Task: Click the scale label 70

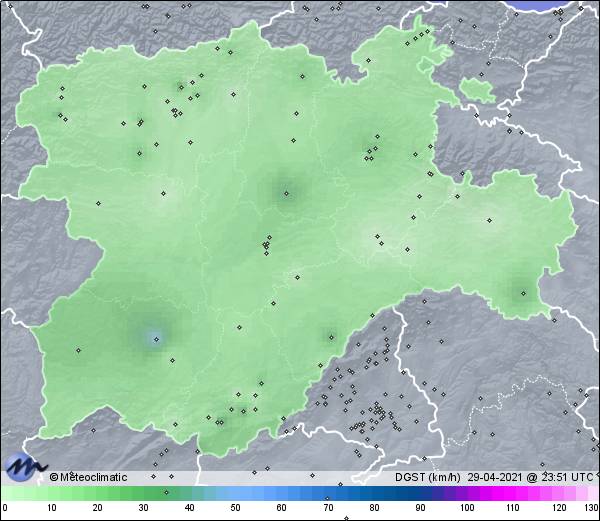Action: [x=328, y=508]
